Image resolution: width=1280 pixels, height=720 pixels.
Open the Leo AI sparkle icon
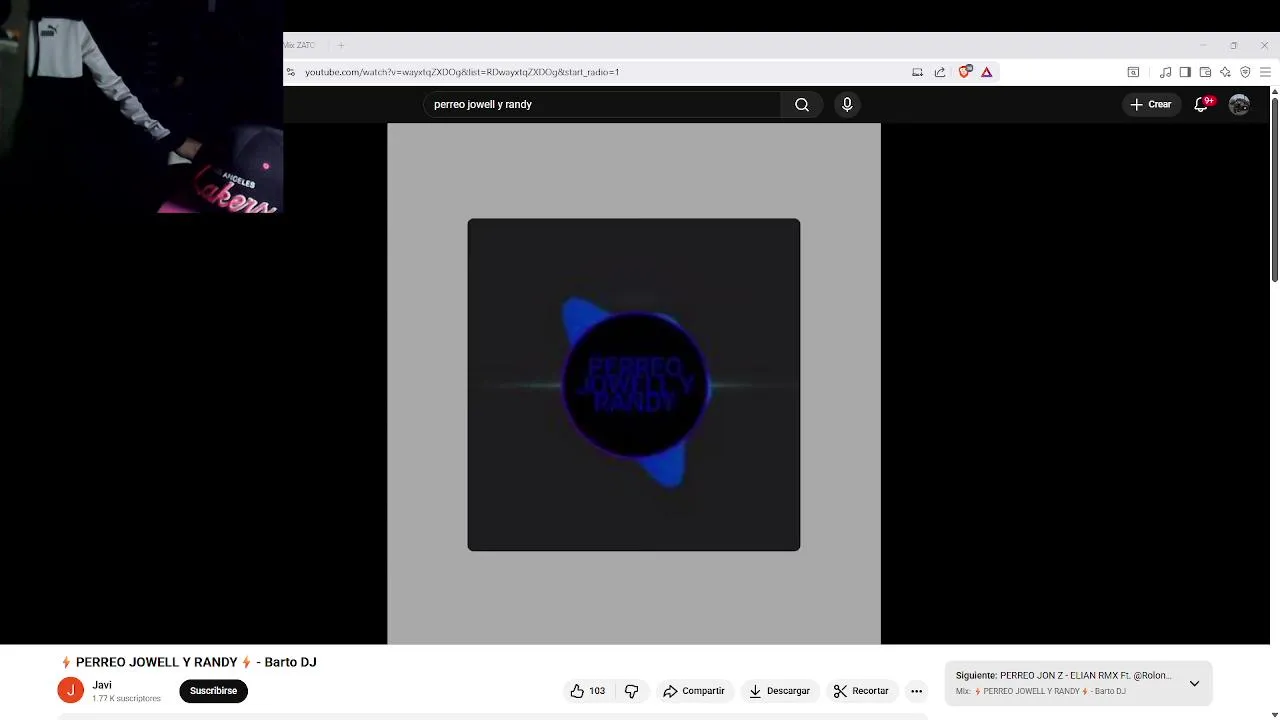1225,72
